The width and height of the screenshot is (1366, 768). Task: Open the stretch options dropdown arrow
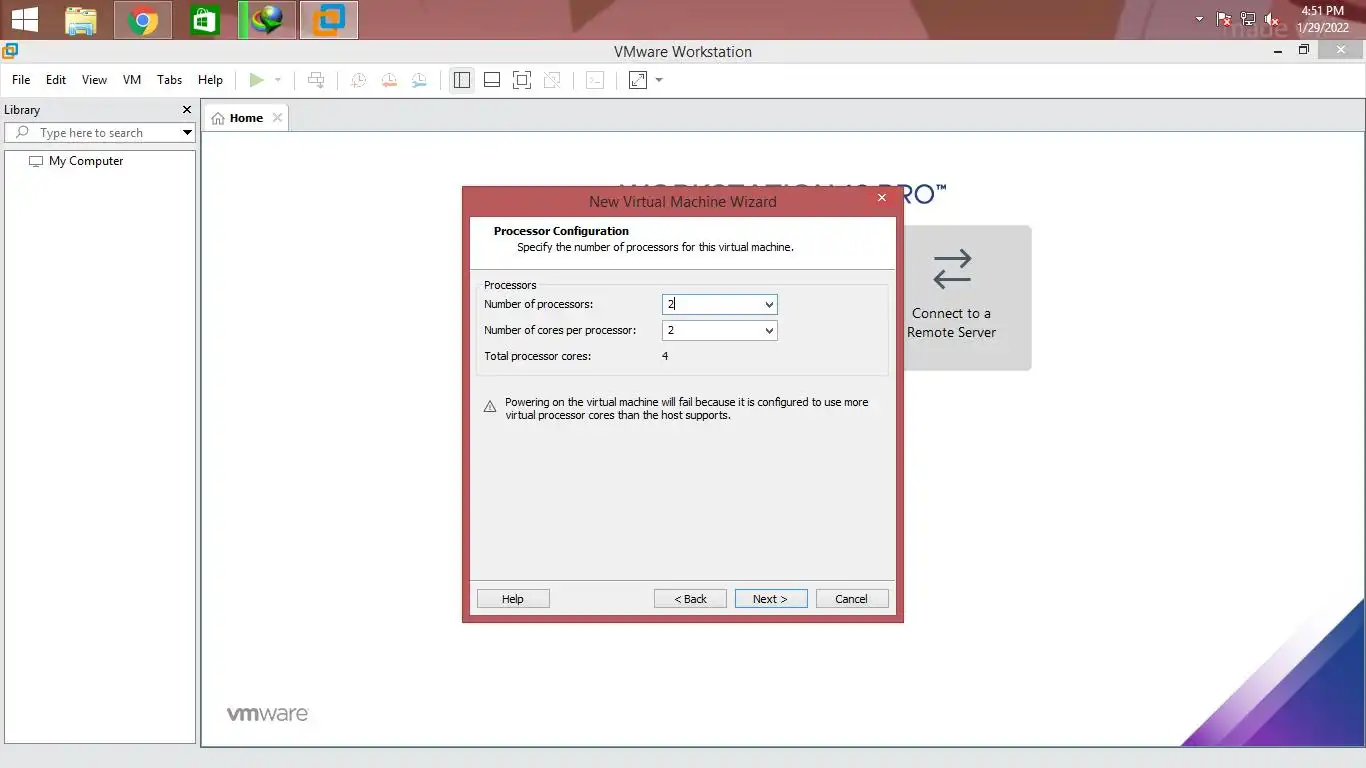click(659, 80)
